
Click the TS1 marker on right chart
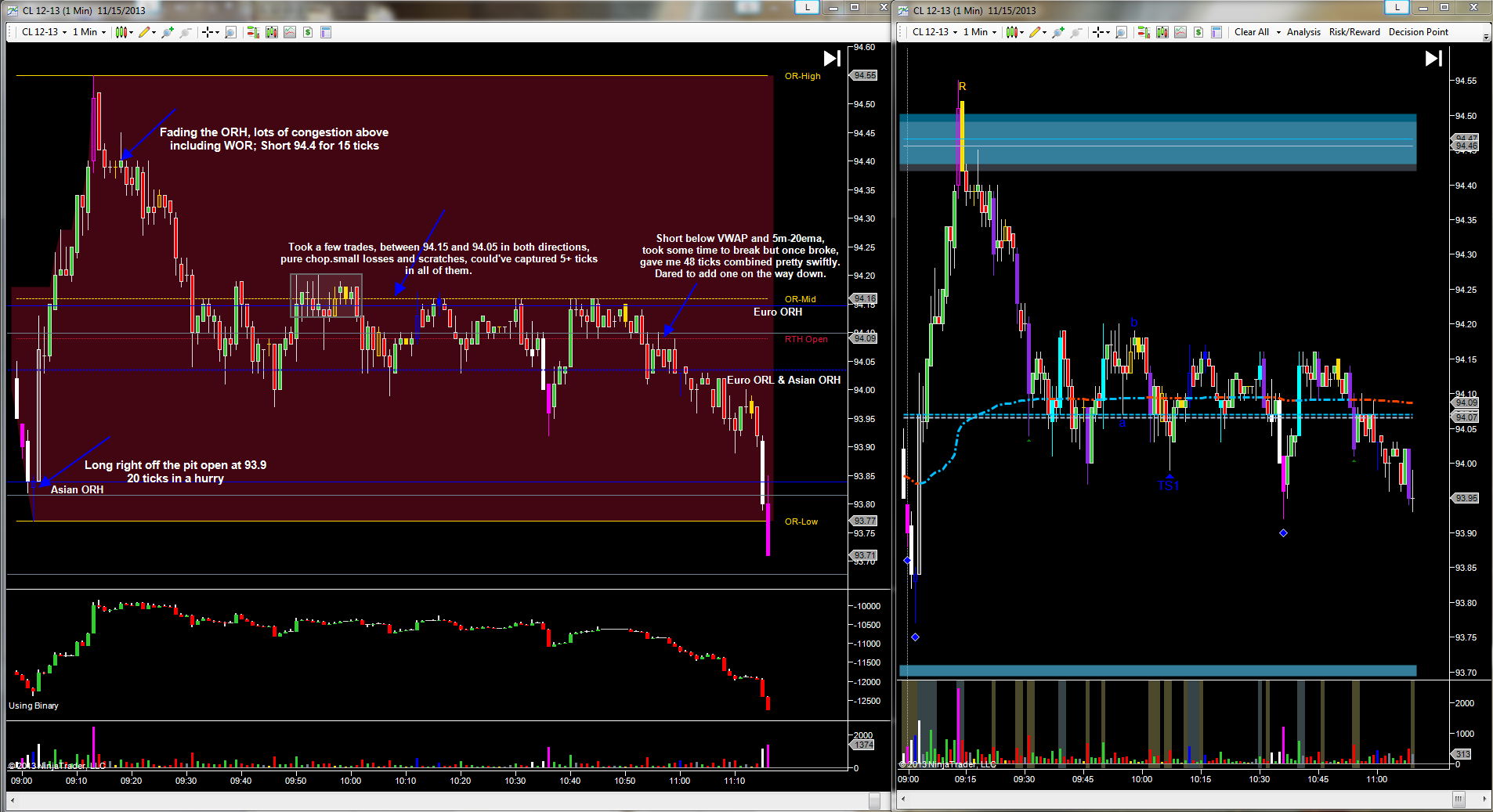1168,485
